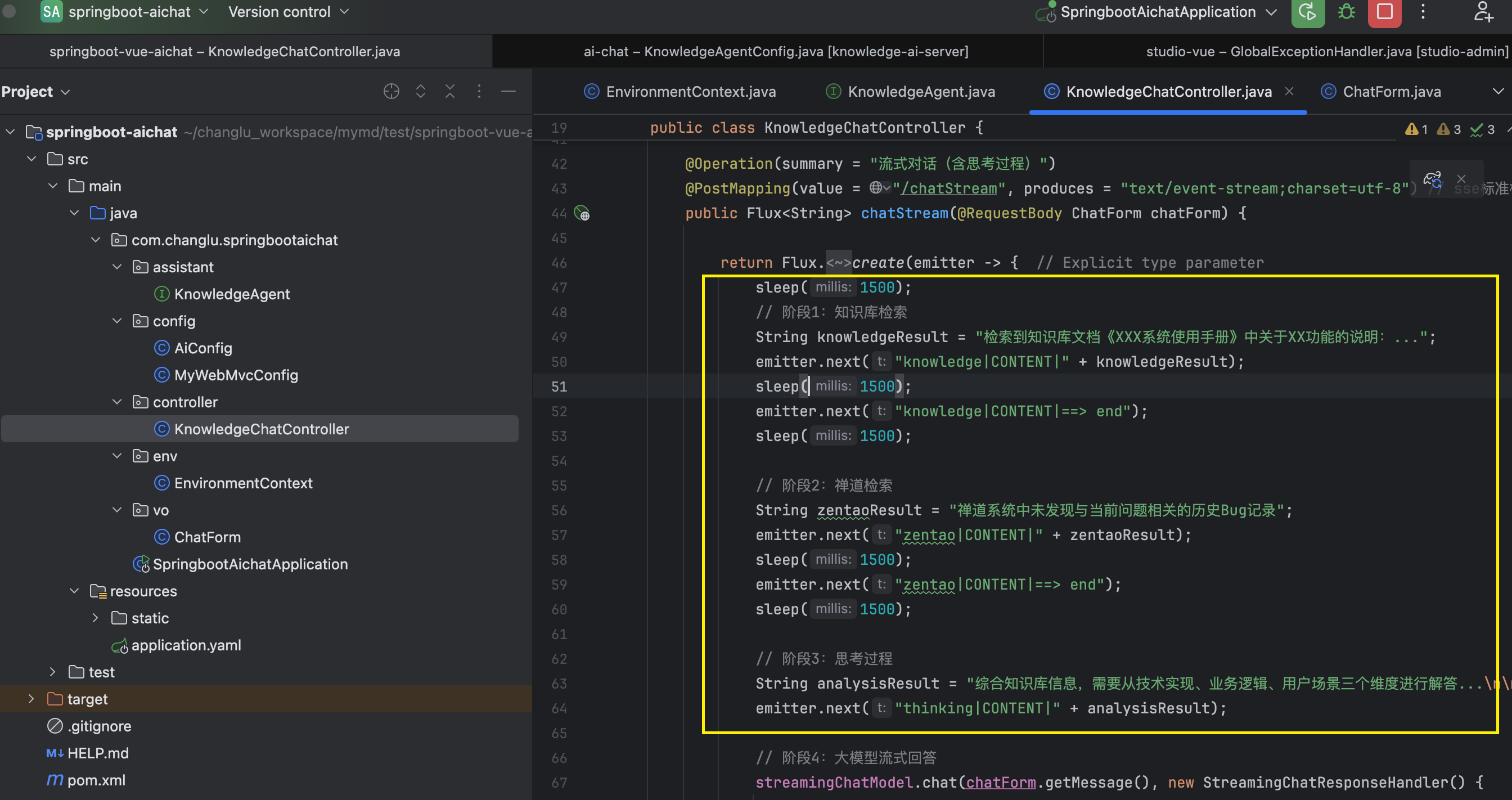This screenshot has width=1512, height=800.
Task: Open Project panel options vertical dots
Action: (x=479, y=92)
